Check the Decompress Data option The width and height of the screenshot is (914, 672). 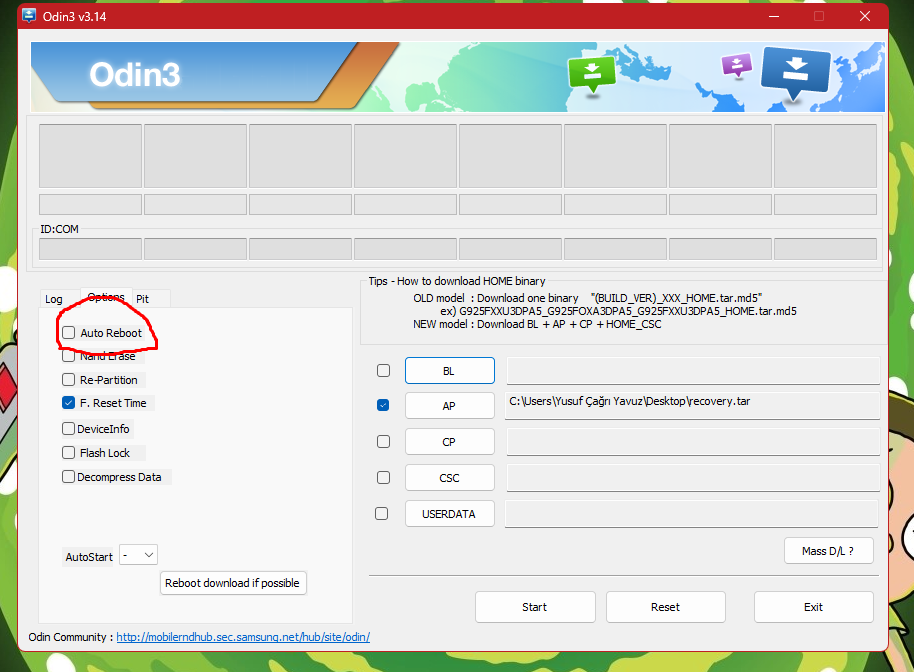pos(69,477)
